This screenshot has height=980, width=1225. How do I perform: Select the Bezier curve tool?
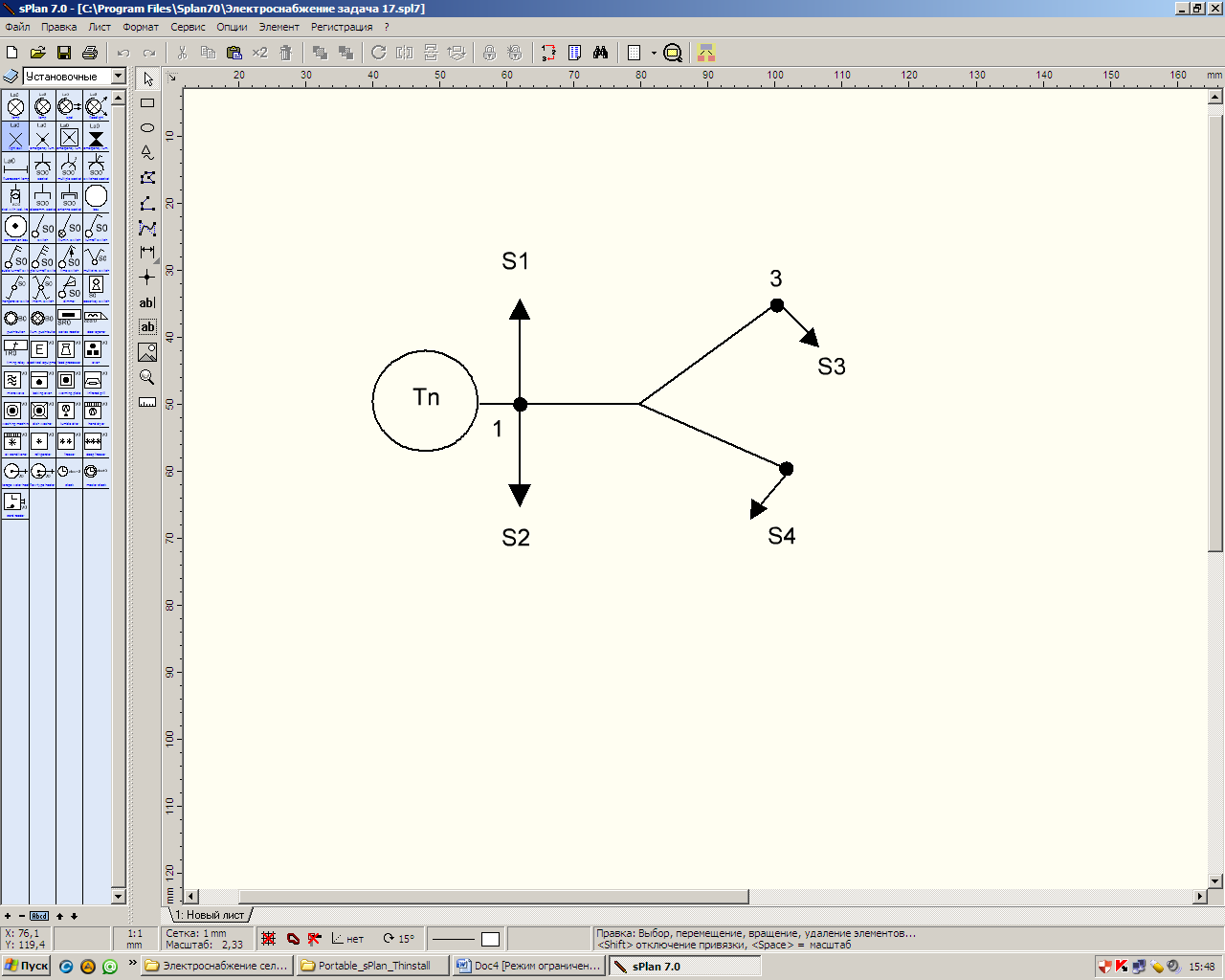[x=147, y=228]
